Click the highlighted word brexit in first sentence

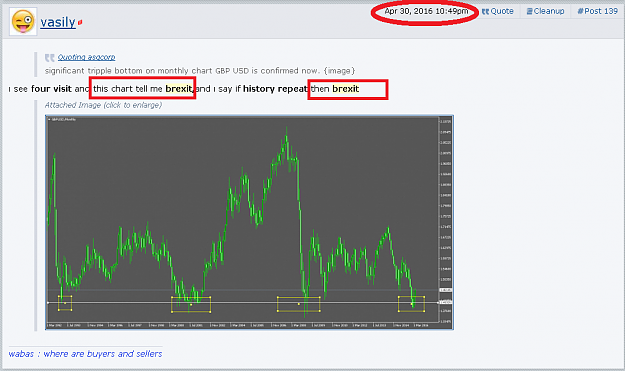click(x=179, y=88)
